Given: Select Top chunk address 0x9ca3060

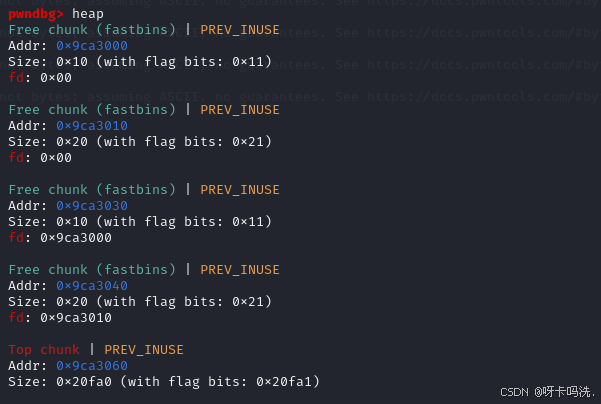Looking at the screenshot, I should pos(92,366).
